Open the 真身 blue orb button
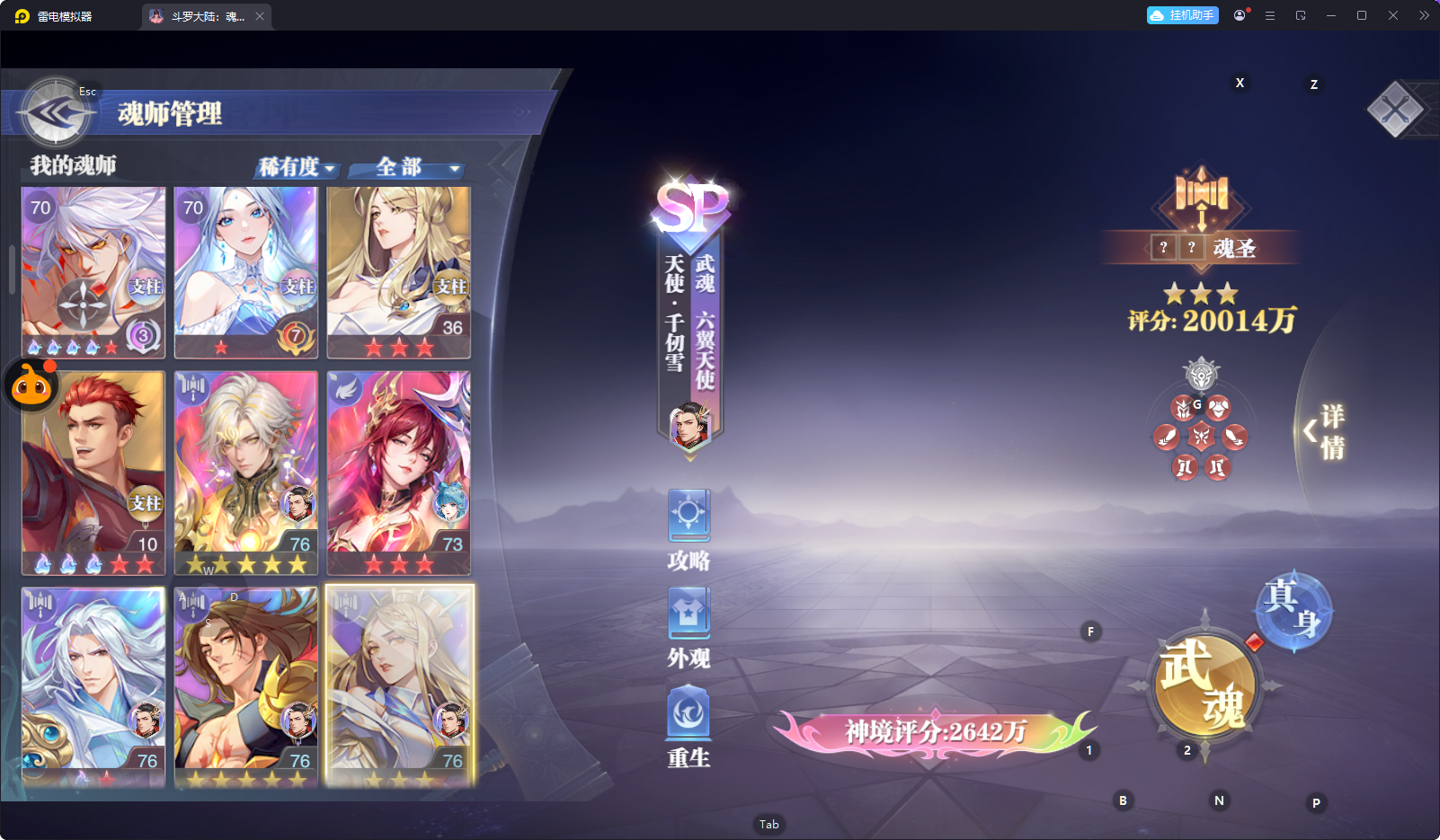 [1293, 610]
